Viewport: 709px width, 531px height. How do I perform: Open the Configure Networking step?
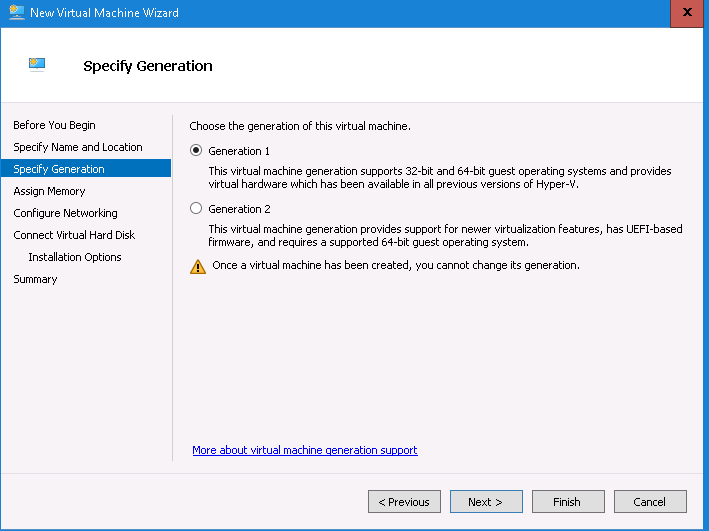[x=65, y=213]
